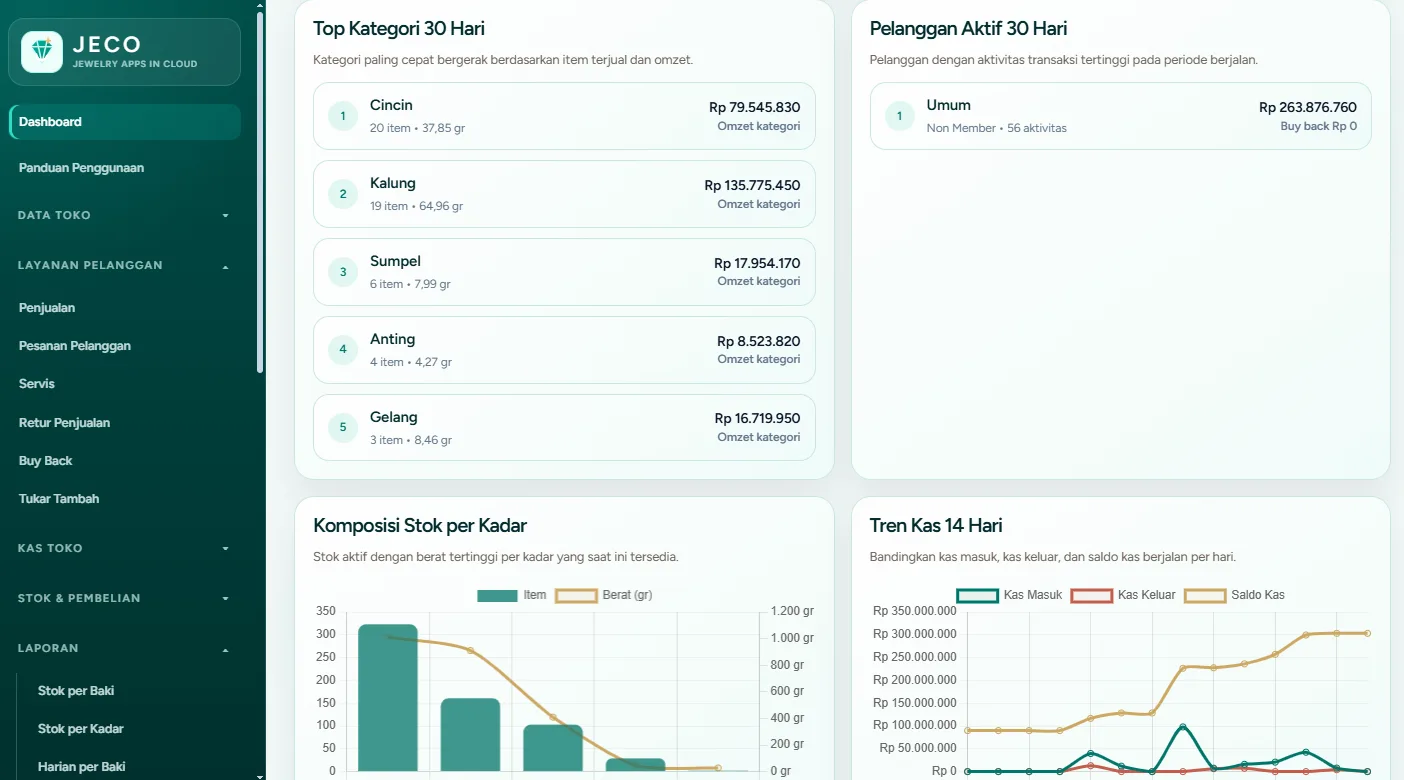Open Pesanan Pelanggan menu item
Image resolution: width=1404 pixels, height=780 pixels.
tap(75, 346)
